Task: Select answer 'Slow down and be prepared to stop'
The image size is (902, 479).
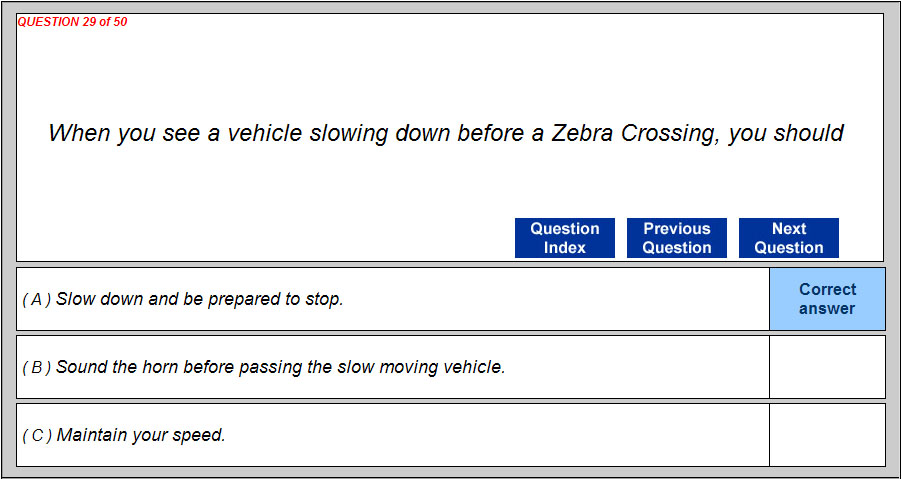Action: pos(200,299)
